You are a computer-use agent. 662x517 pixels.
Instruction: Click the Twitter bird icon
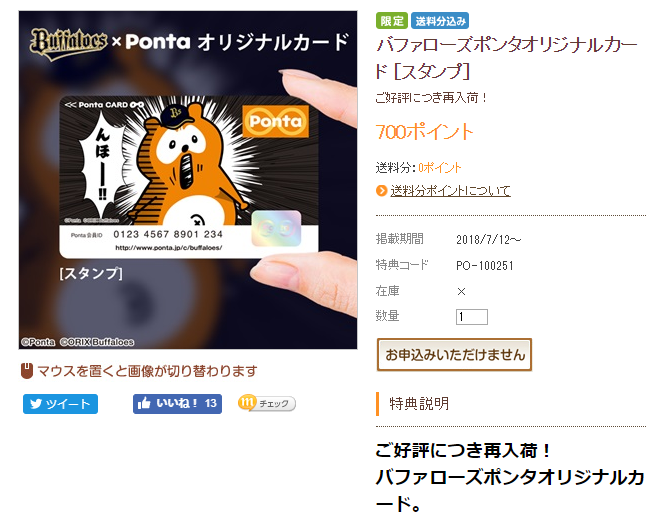pos(36,404)
